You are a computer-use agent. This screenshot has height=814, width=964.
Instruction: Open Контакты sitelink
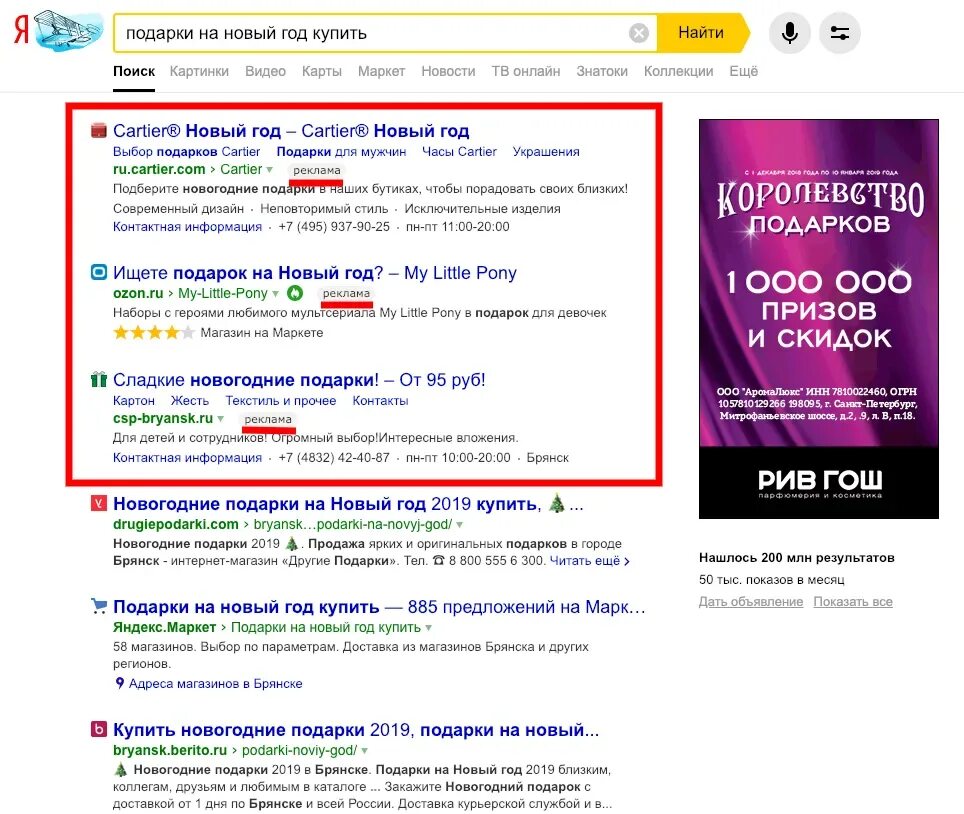point(380,400)
